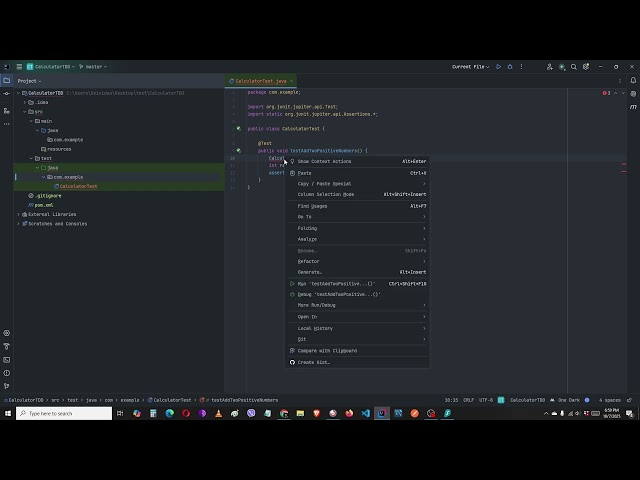The image size is (640, 480).
Task: Open Code With Me icon
Action: coord(549,67)
